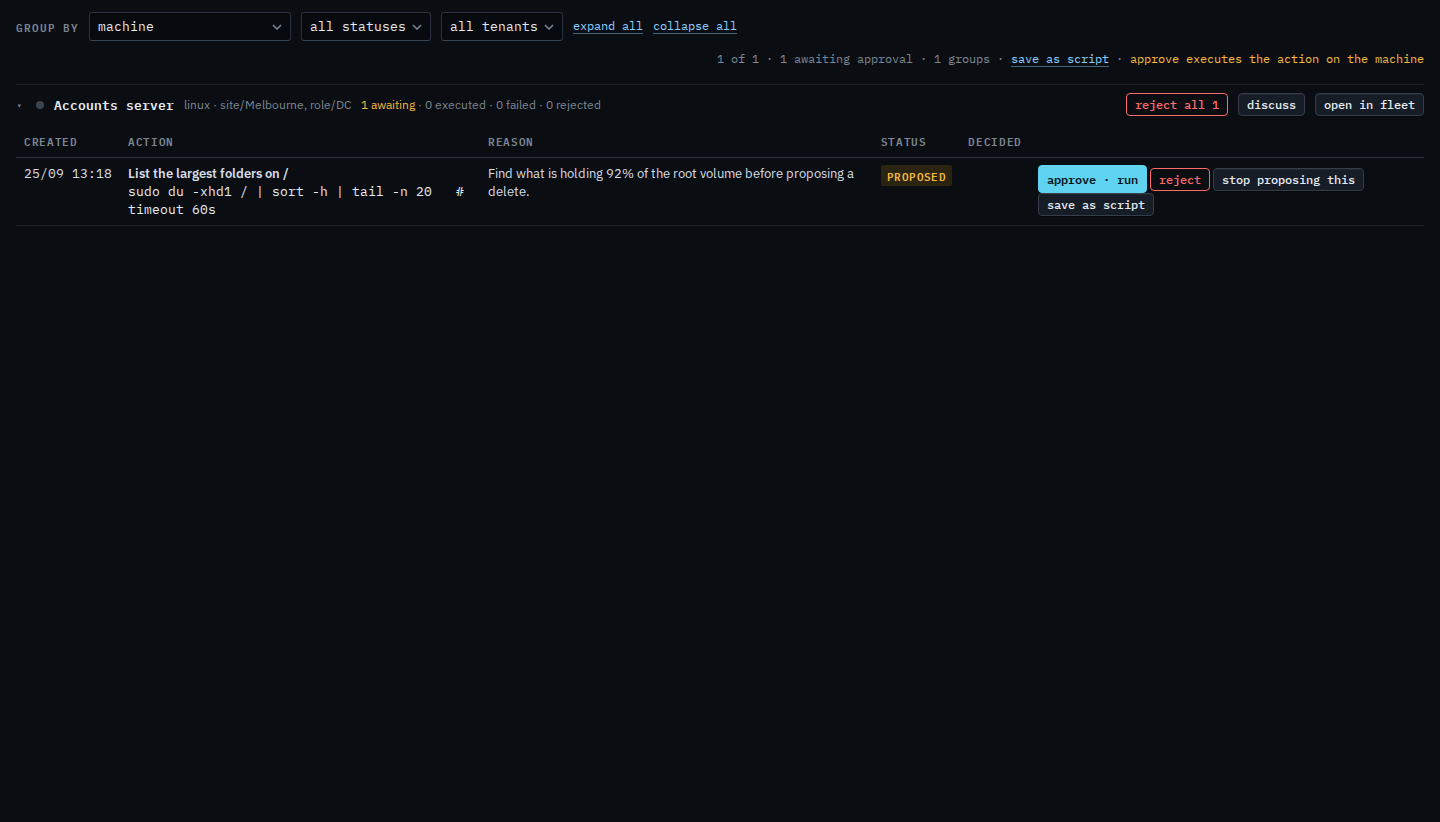Open the group by machine dropdown
The width and height of the screenshot is (1440, 822).
click(190, 26)
